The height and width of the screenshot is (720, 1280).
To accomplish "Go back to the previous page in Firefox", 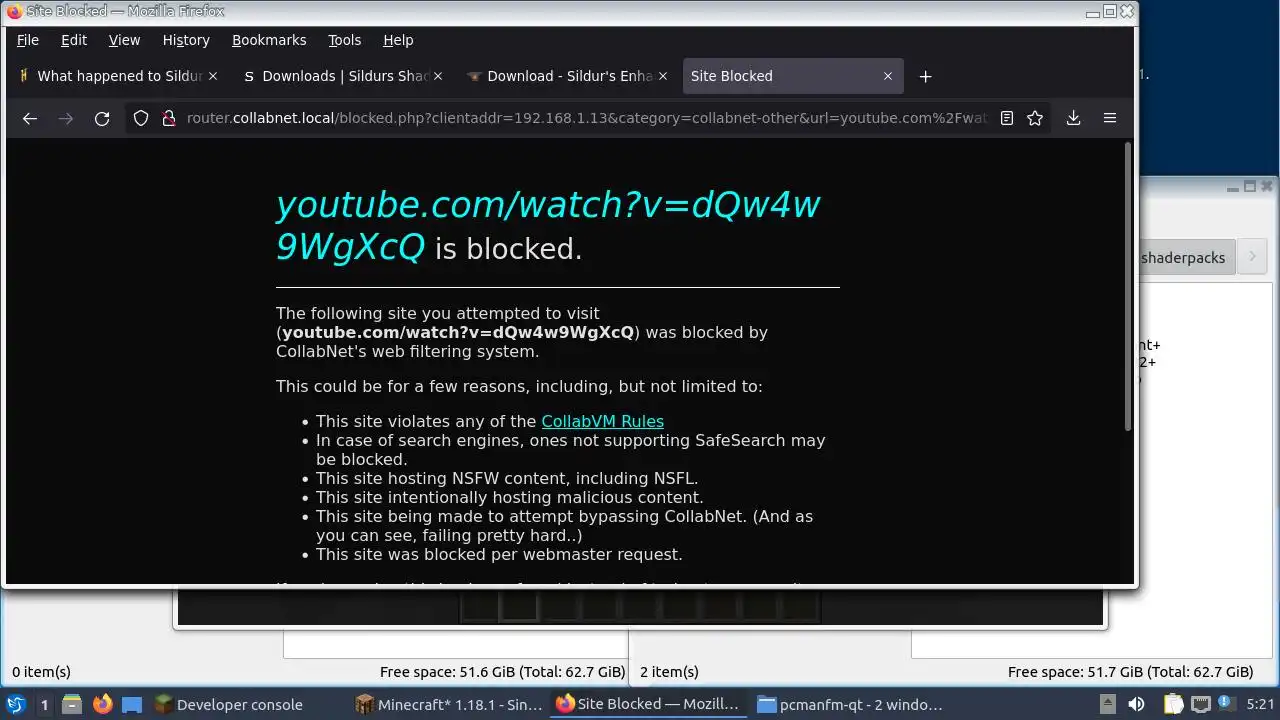I will pyautogui.click(x=30, y=118).
